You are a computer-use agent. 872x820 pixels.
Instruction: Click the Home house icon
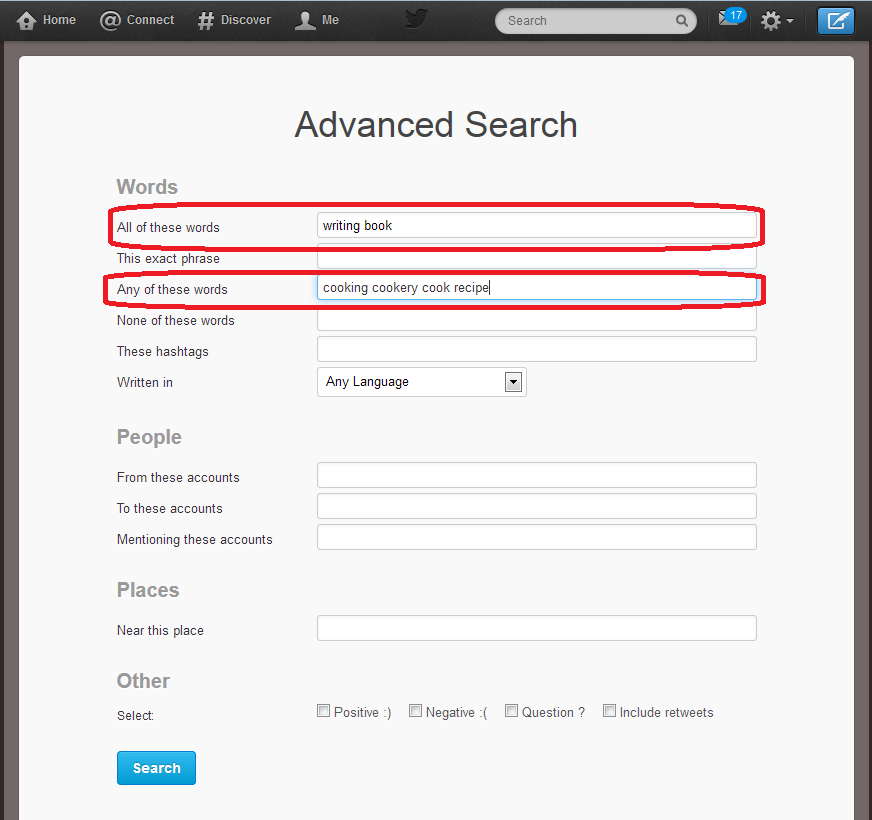pos(27,21)
